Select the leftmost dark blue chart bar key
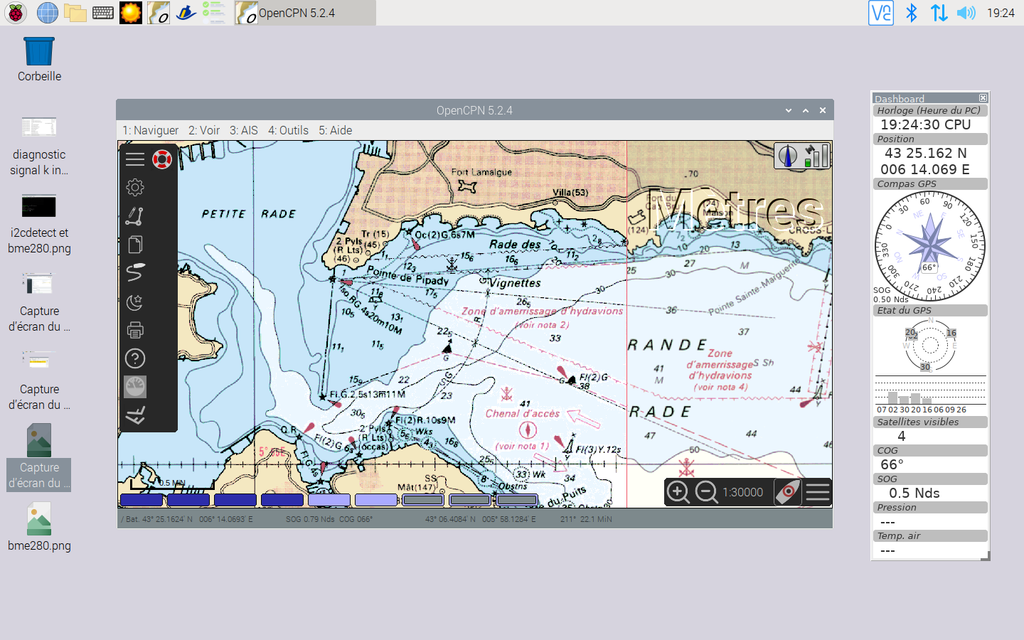The width and height of the screenshot is (1024, 640). click(x=142, y=500)
